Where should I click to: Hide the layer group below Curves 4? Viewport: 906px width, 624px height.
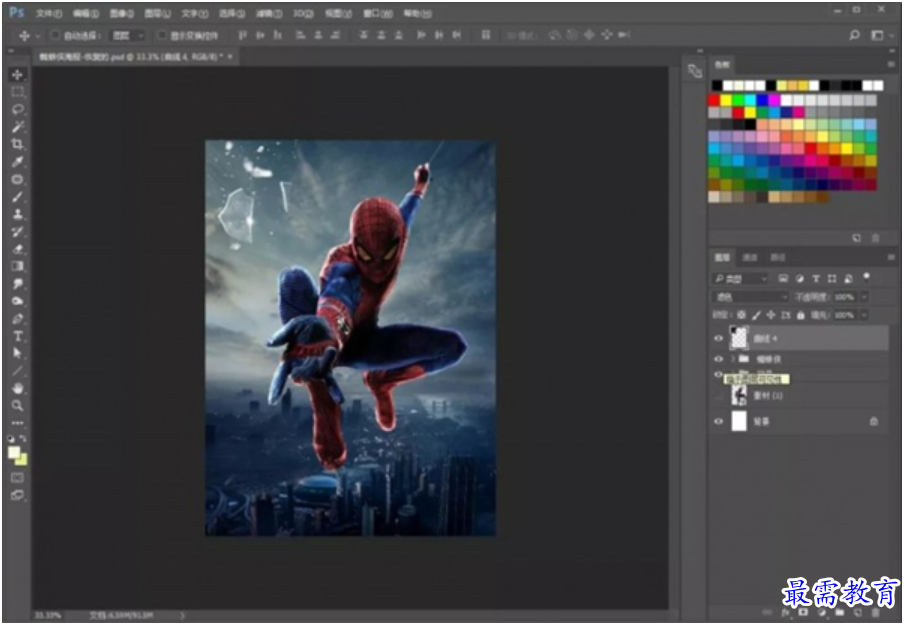718,359
